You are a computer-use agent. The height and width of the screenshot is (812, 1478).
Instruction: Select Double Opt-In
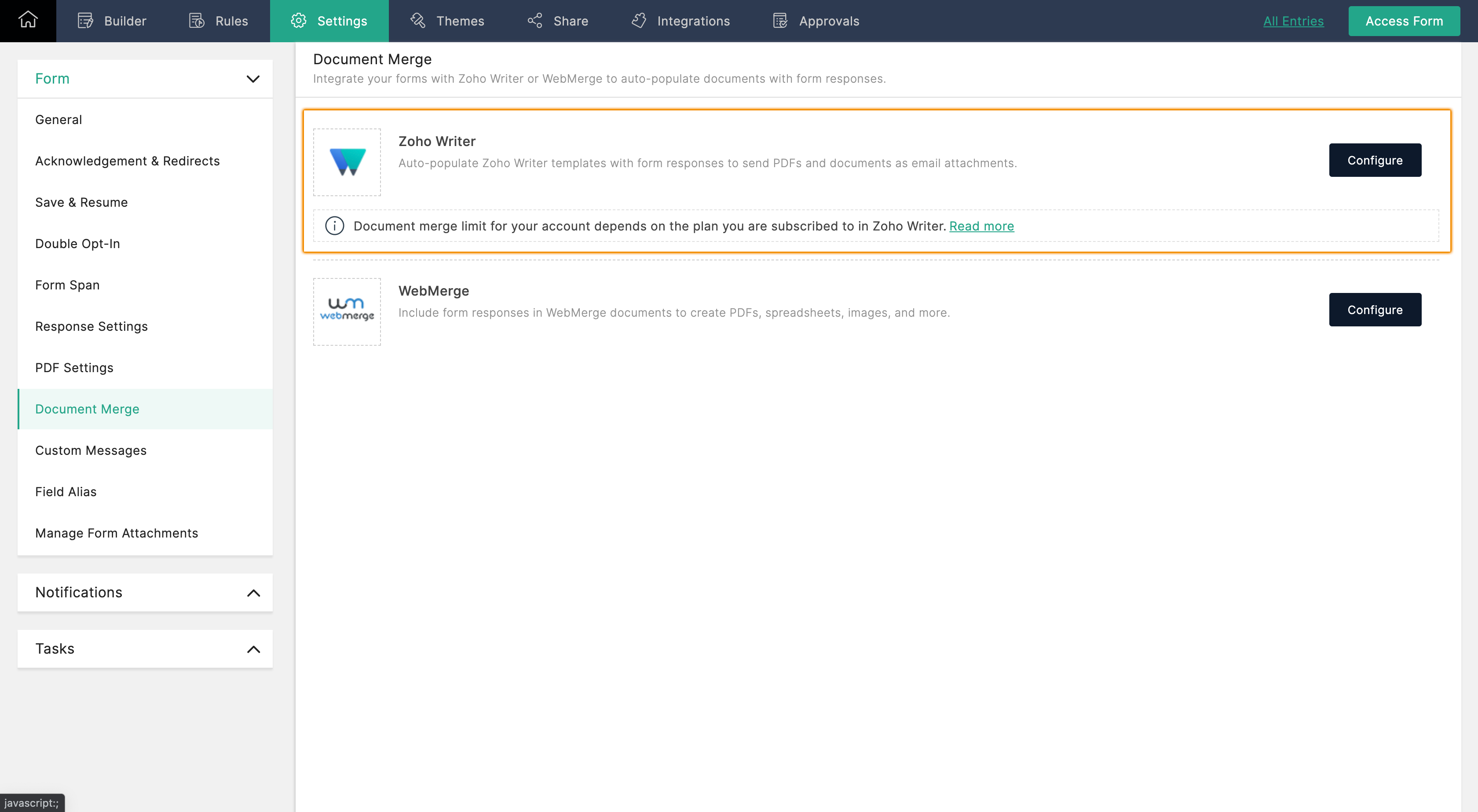(x=145, y=243)
